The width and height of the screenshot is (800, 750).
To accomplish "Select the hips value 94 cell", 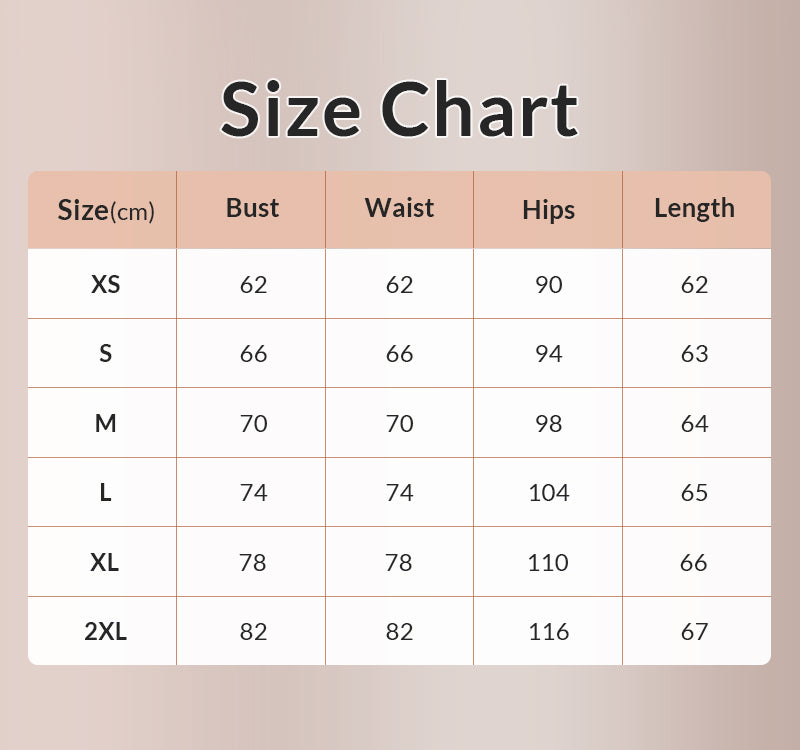I will 548,354.
